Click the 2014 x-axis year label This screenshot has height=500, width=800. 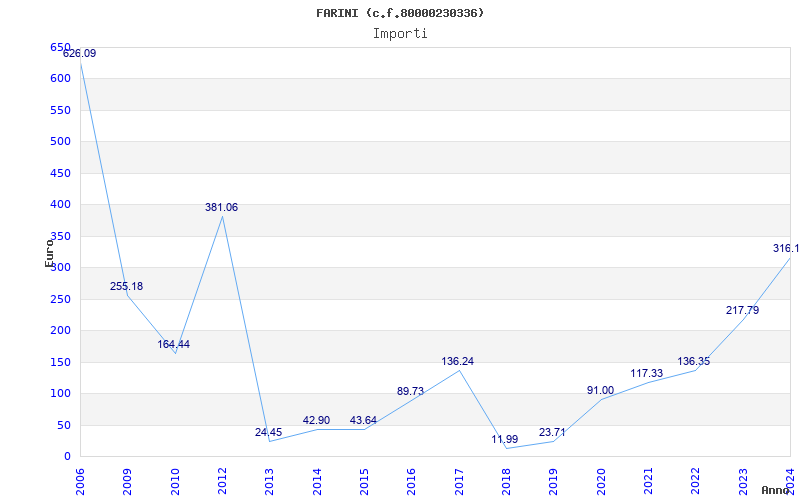pos(317,482)
